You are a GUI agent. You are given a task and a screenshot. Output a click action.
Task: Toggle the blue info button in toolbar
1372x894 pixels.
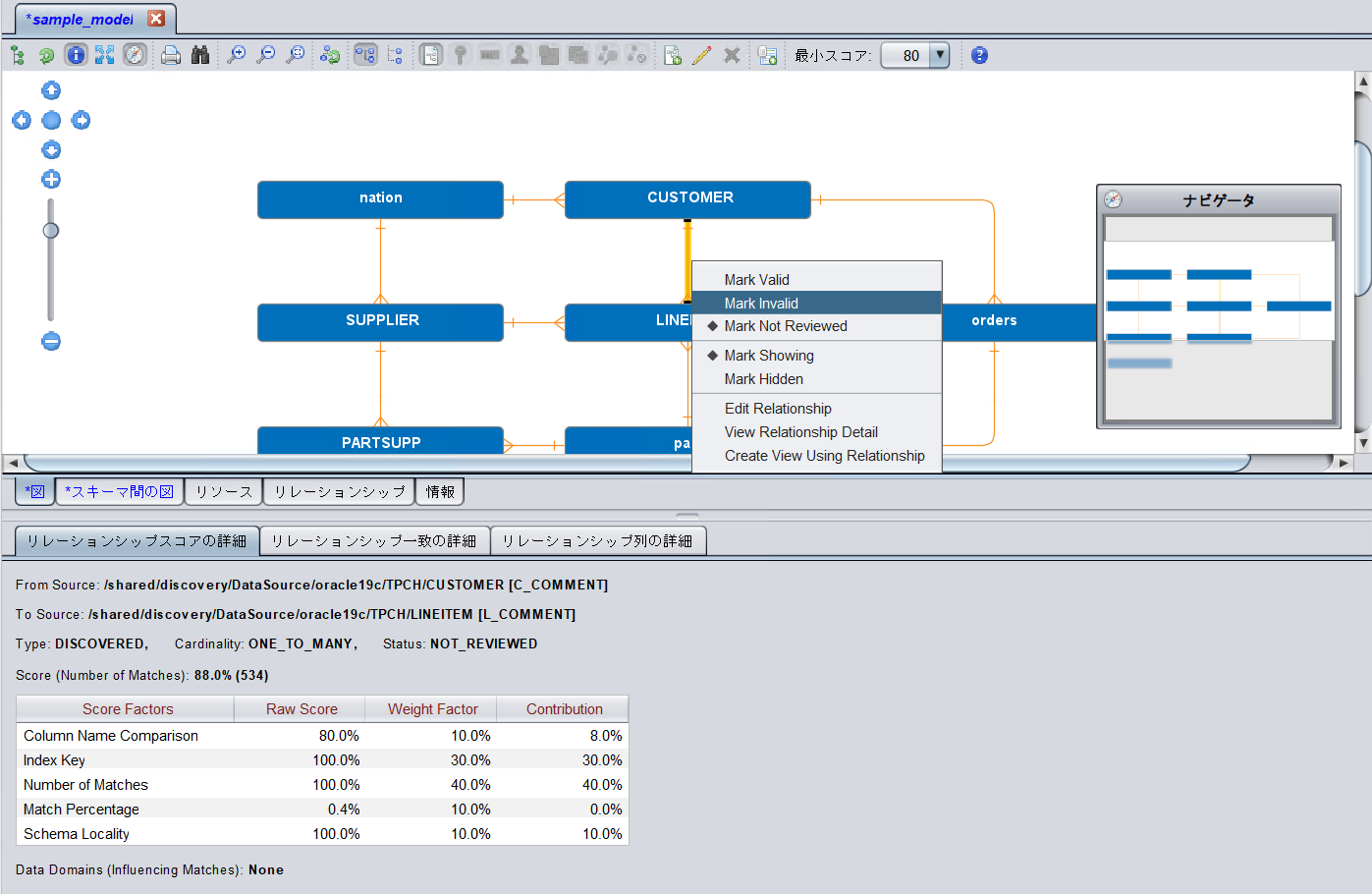76,55
